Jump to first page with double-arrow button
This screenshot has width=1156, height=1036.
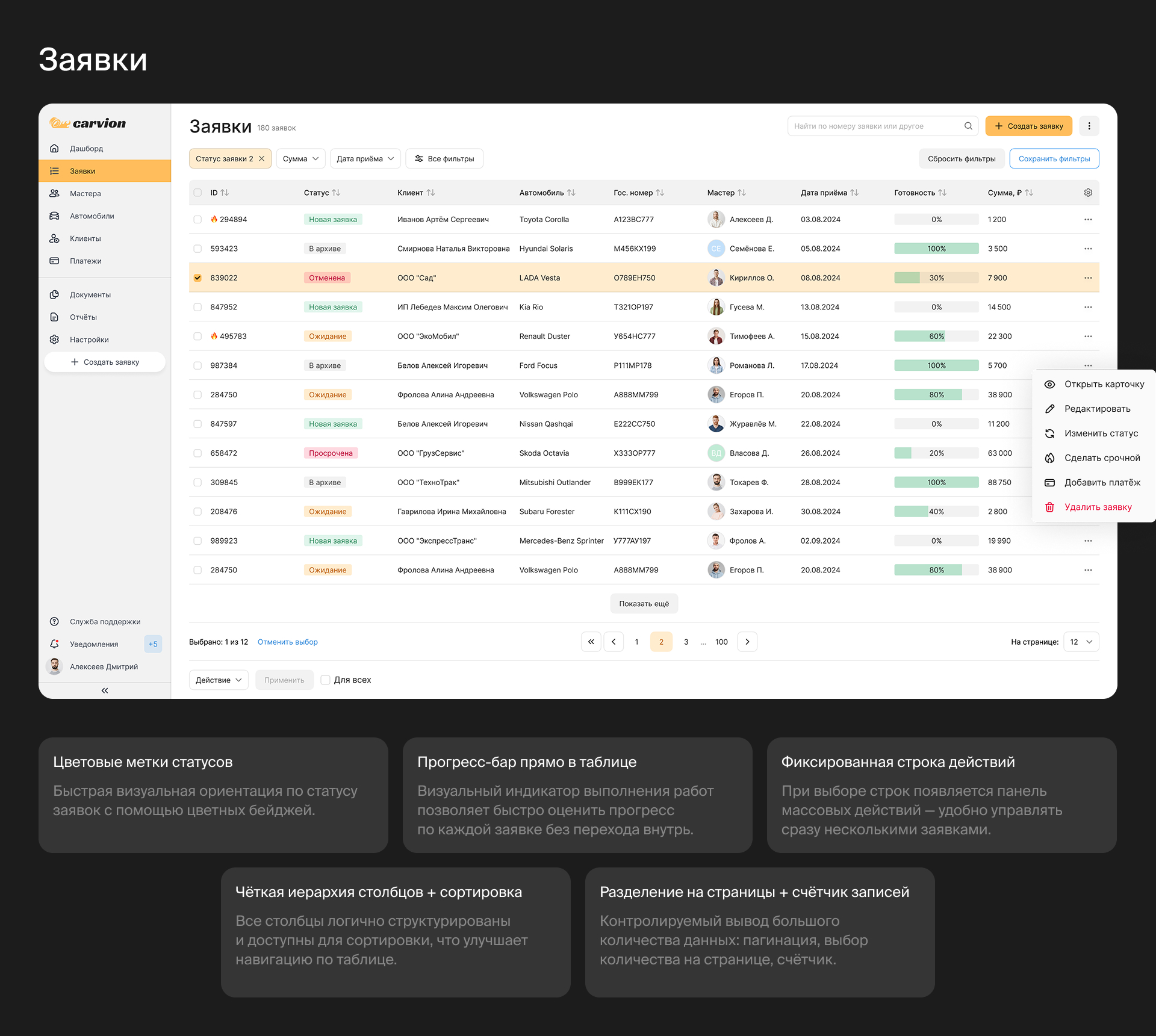tap(591, 642)
